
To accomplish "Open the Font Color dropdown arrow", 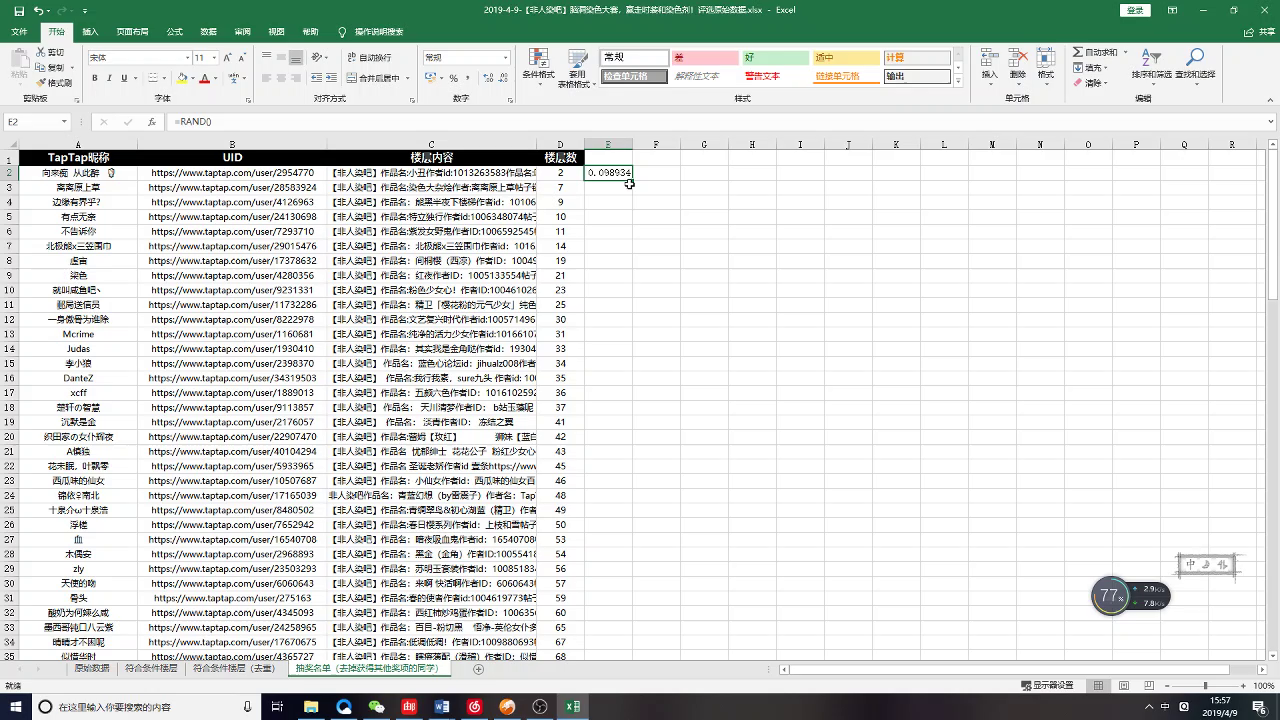I will [x=216, y=78].
